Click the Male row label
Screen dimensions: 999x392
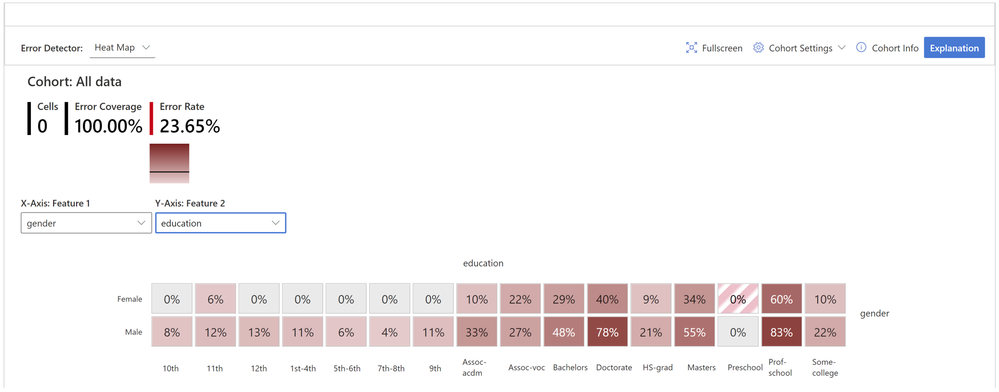point(134,331)
